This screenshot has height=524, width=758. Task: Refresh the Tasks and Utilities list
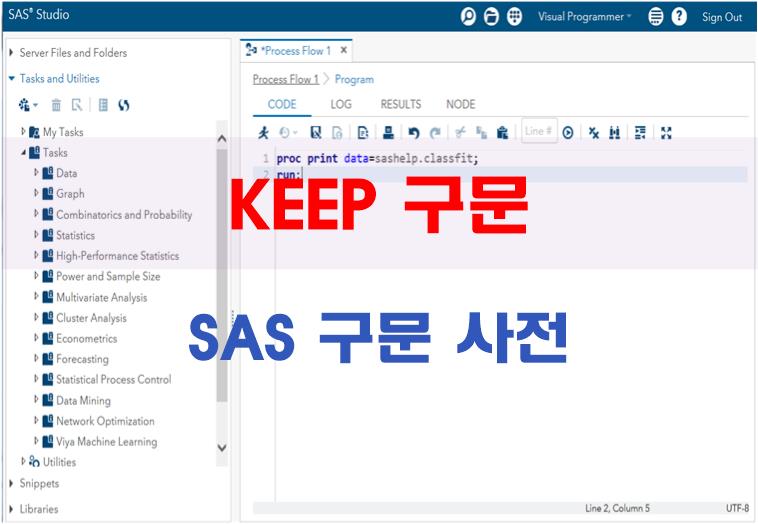124,105
